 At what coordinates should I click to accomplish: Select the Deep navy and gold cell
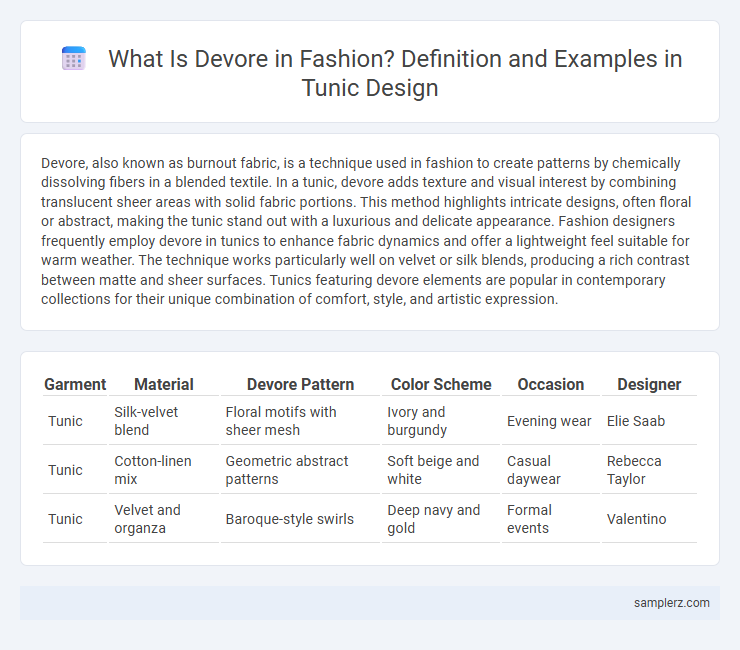441,519
